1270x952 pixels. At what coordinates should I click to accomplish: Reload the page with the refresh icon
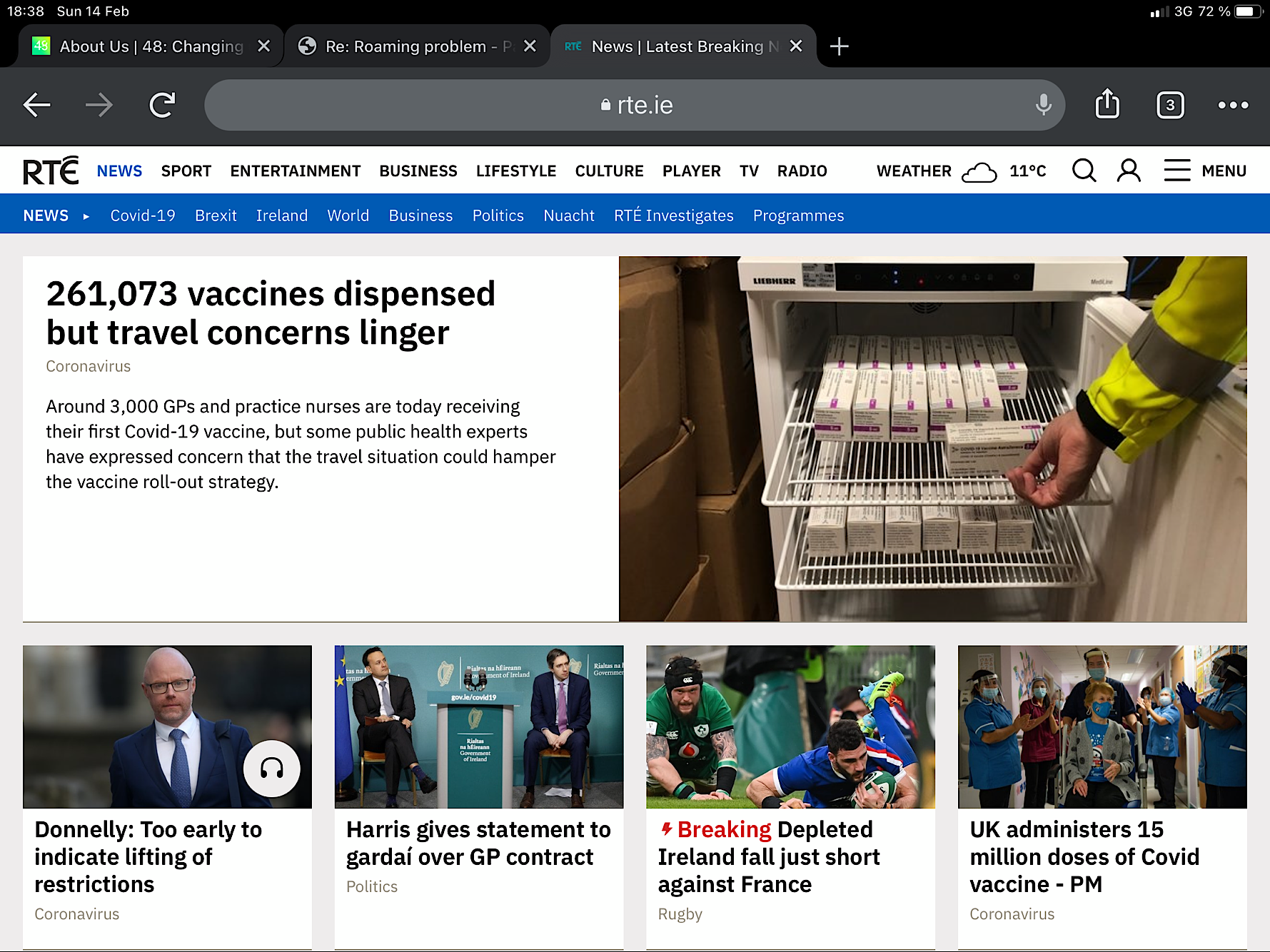pos(162,105)
